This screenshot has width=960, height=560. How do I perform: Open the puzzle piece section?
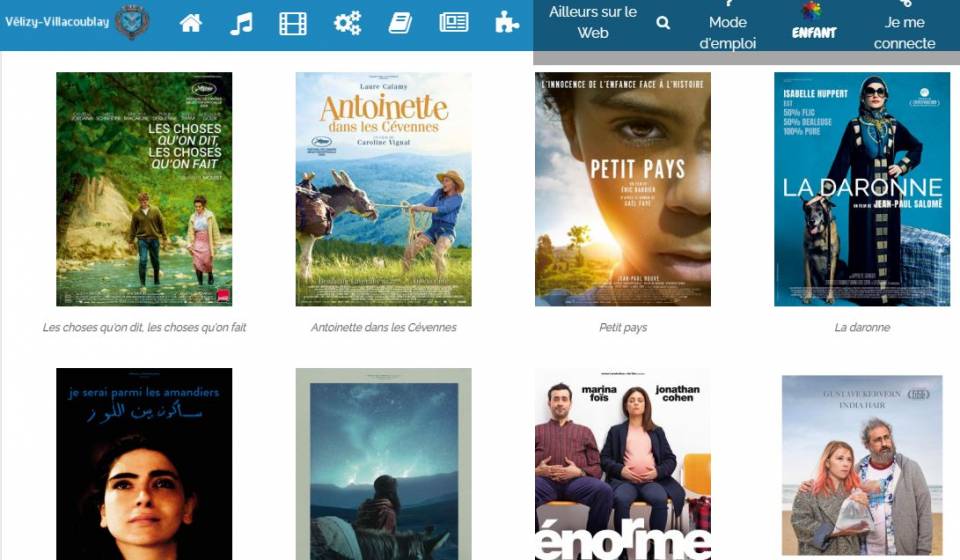pos(507,23)
